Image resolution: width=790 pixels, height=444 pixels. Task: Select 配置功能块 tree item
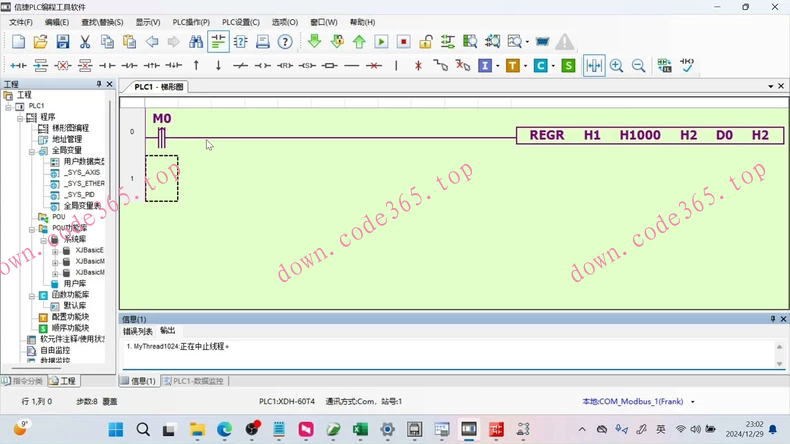tap(70, 316)
